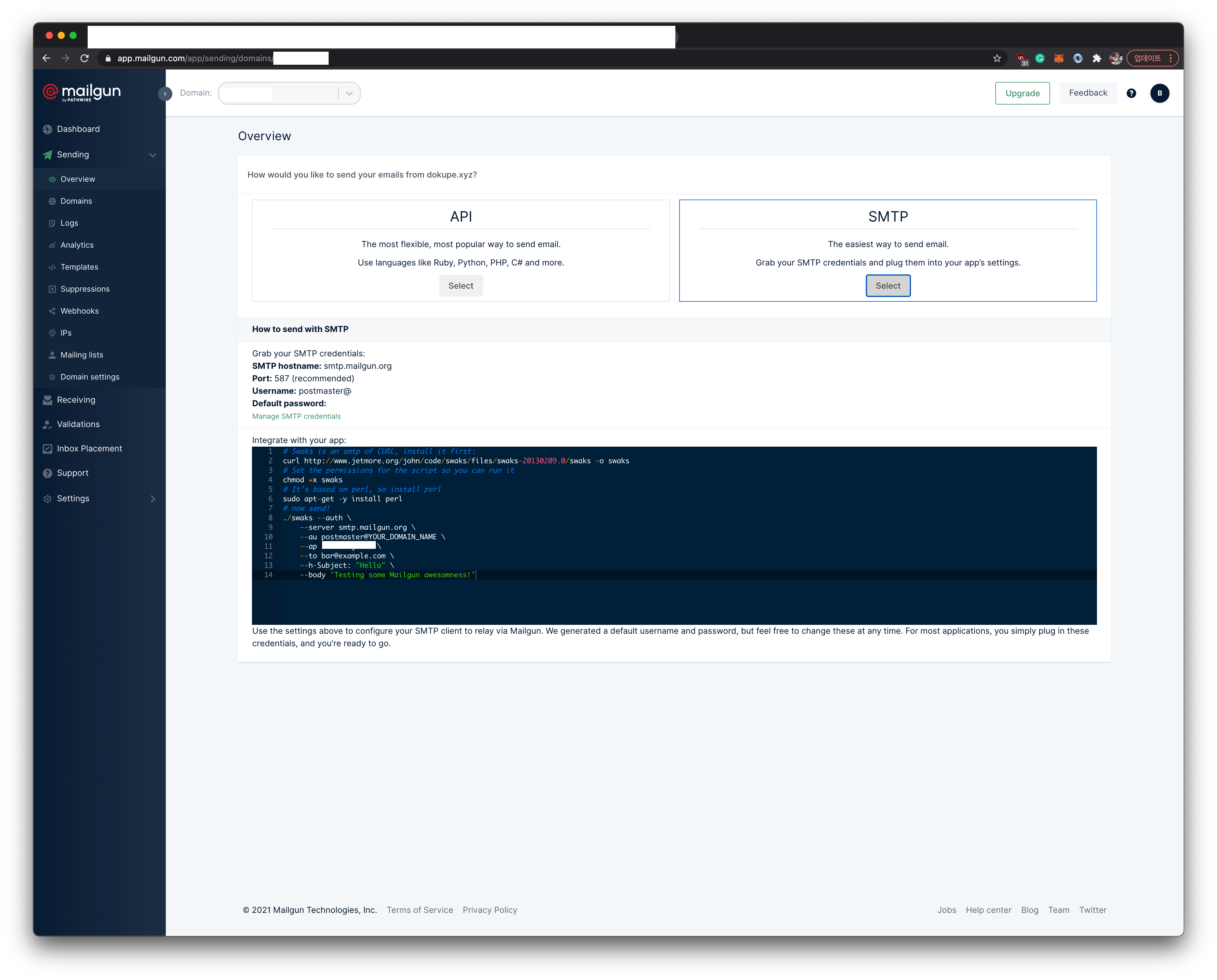Viewport: 1217px width, 980px height.
Task: Bookmark this page with star icon
Action: [997, 58]
